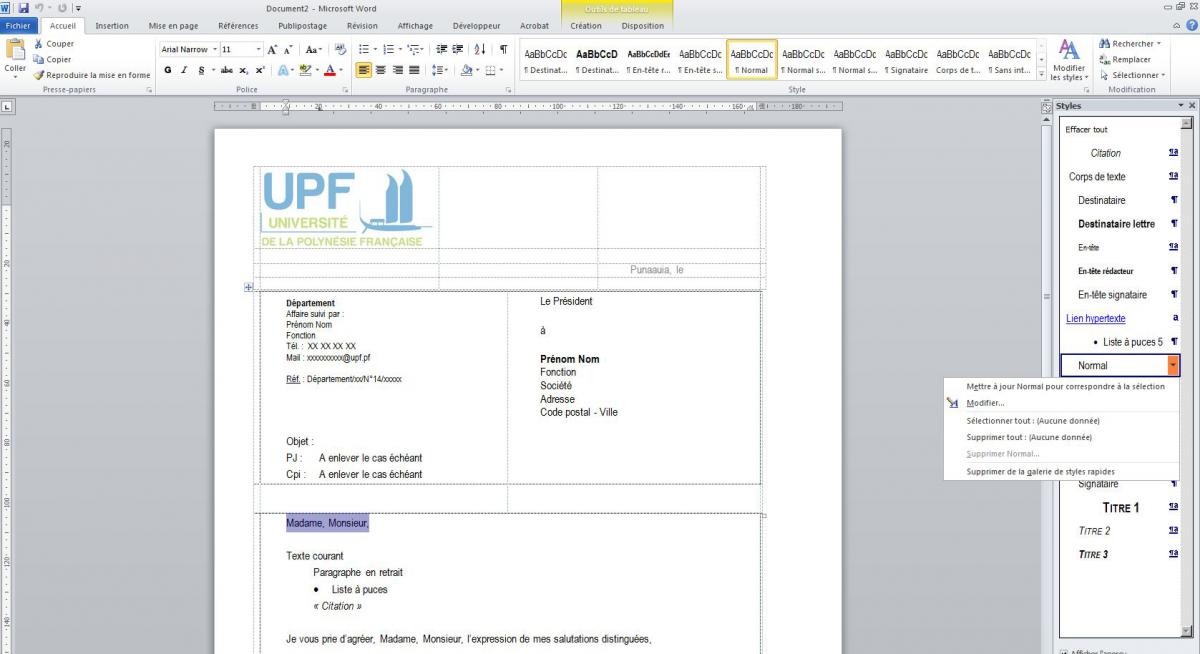The image size is (1200, 654).
Task: Click Remplacer in the Modification group
Action: 1131,59
